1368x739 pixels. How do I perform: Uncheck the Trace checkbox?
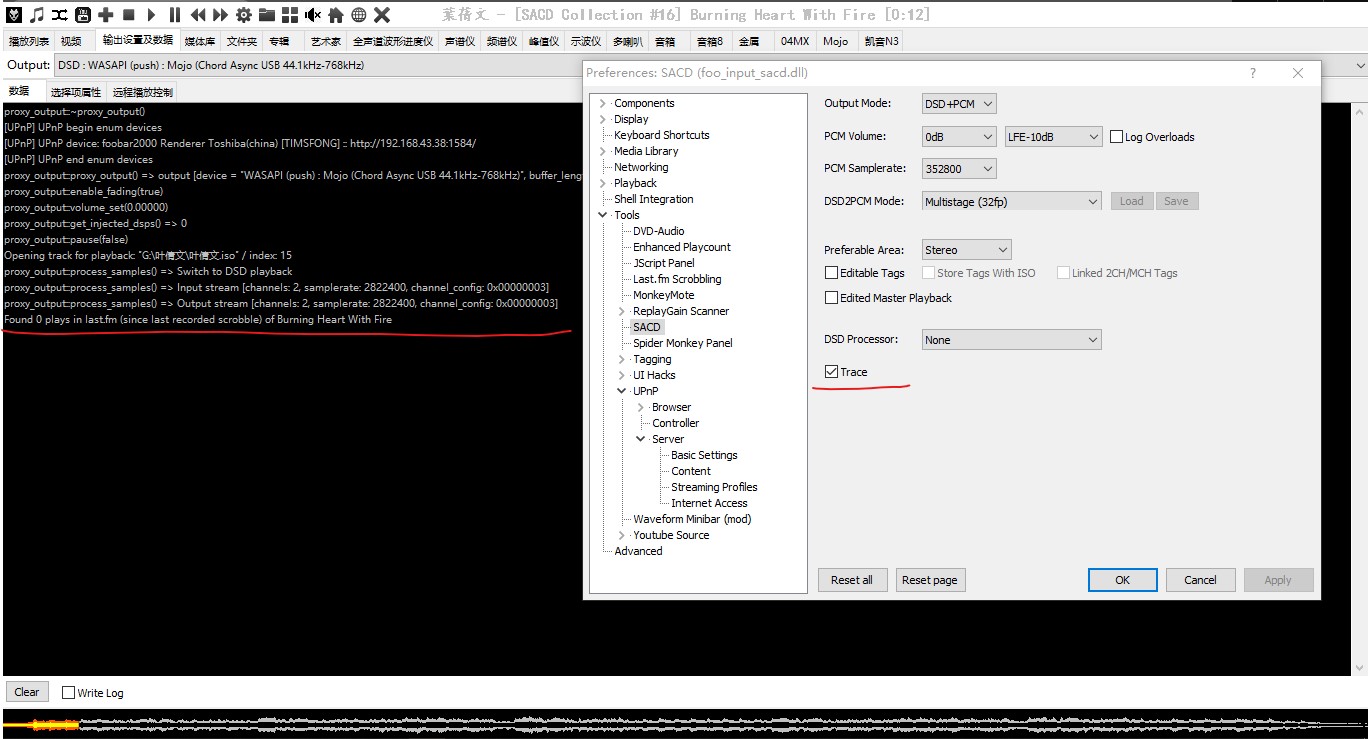click(831, 372)
